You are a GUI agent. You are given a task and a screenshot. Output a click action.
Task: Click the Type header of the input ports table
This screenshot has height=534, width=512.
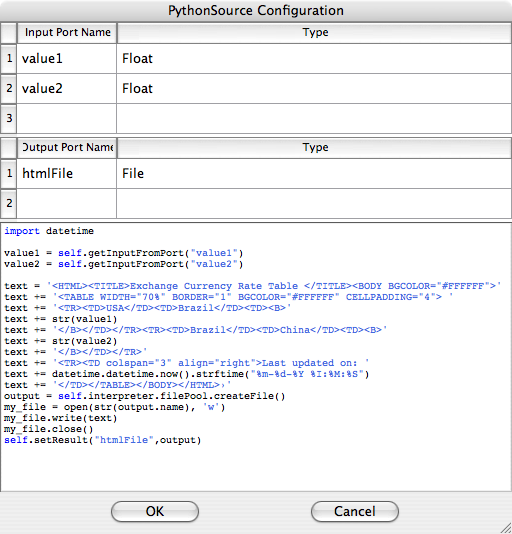[x=314, y=33]
